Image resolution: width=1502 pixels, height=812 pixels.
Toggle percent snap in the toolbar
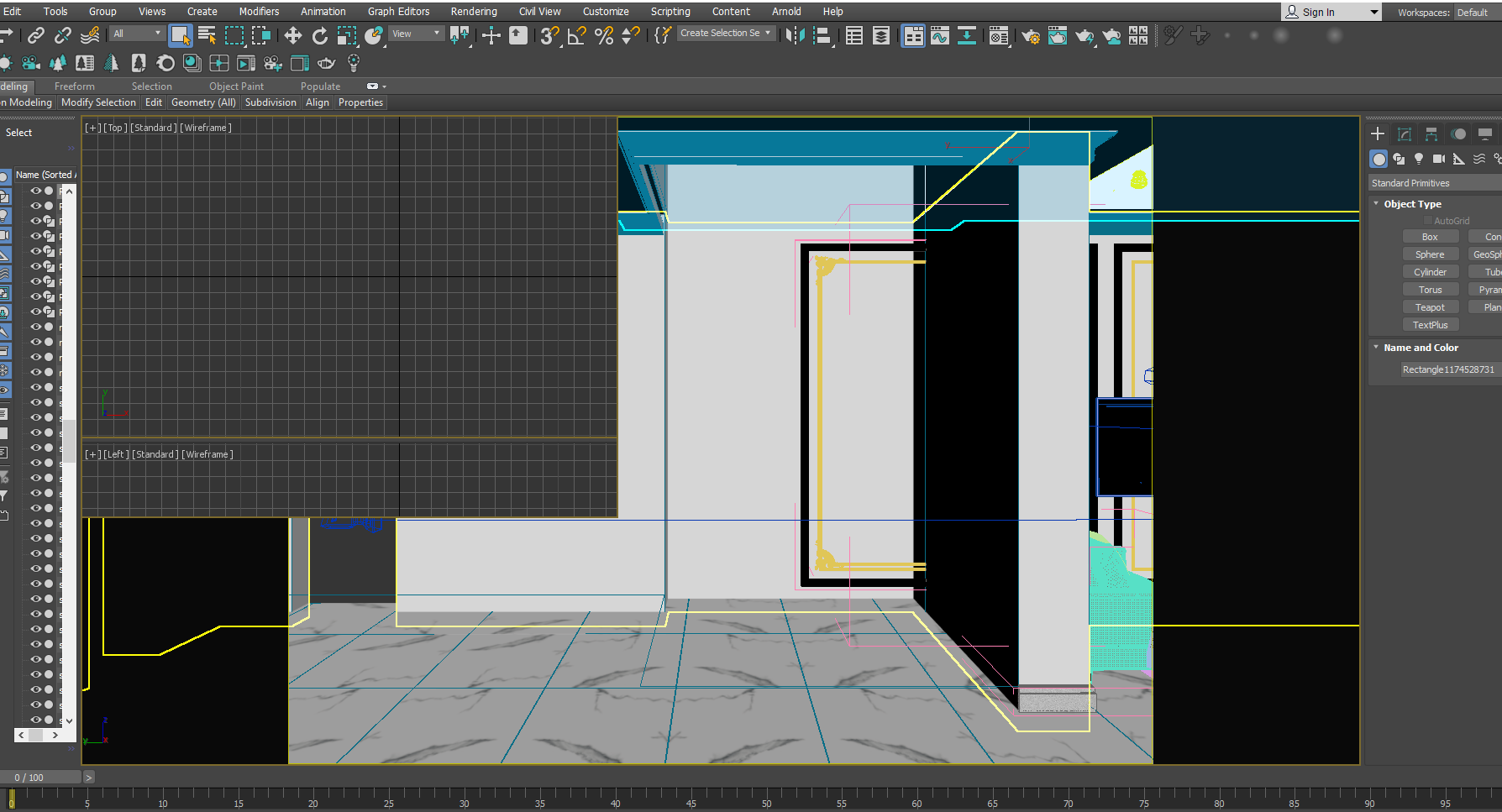tap(604, 35)
